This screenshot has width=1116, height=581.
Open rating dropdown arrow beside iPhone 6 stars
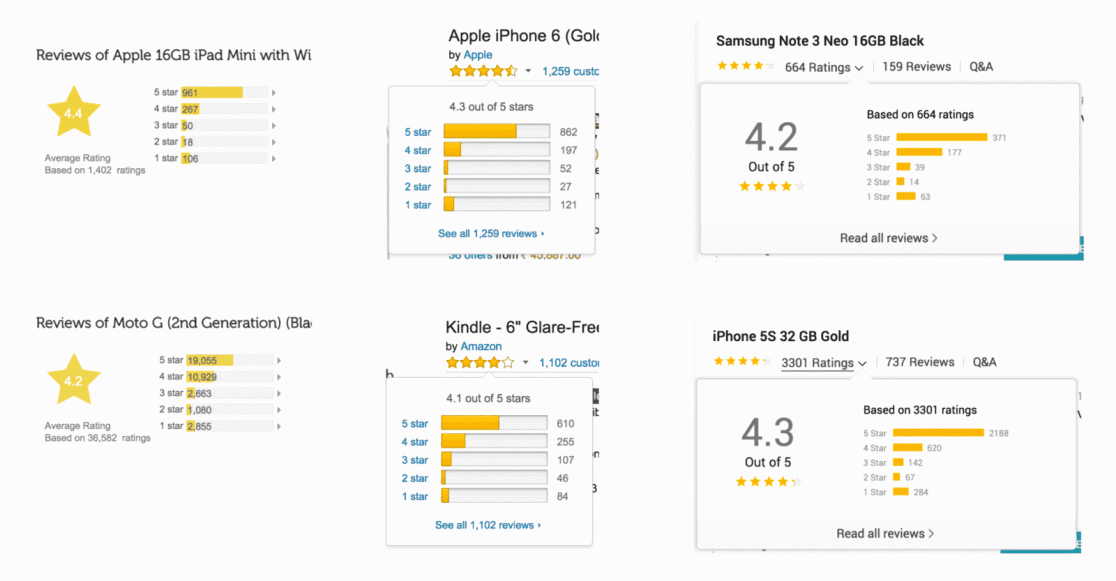tap(528, 71)
